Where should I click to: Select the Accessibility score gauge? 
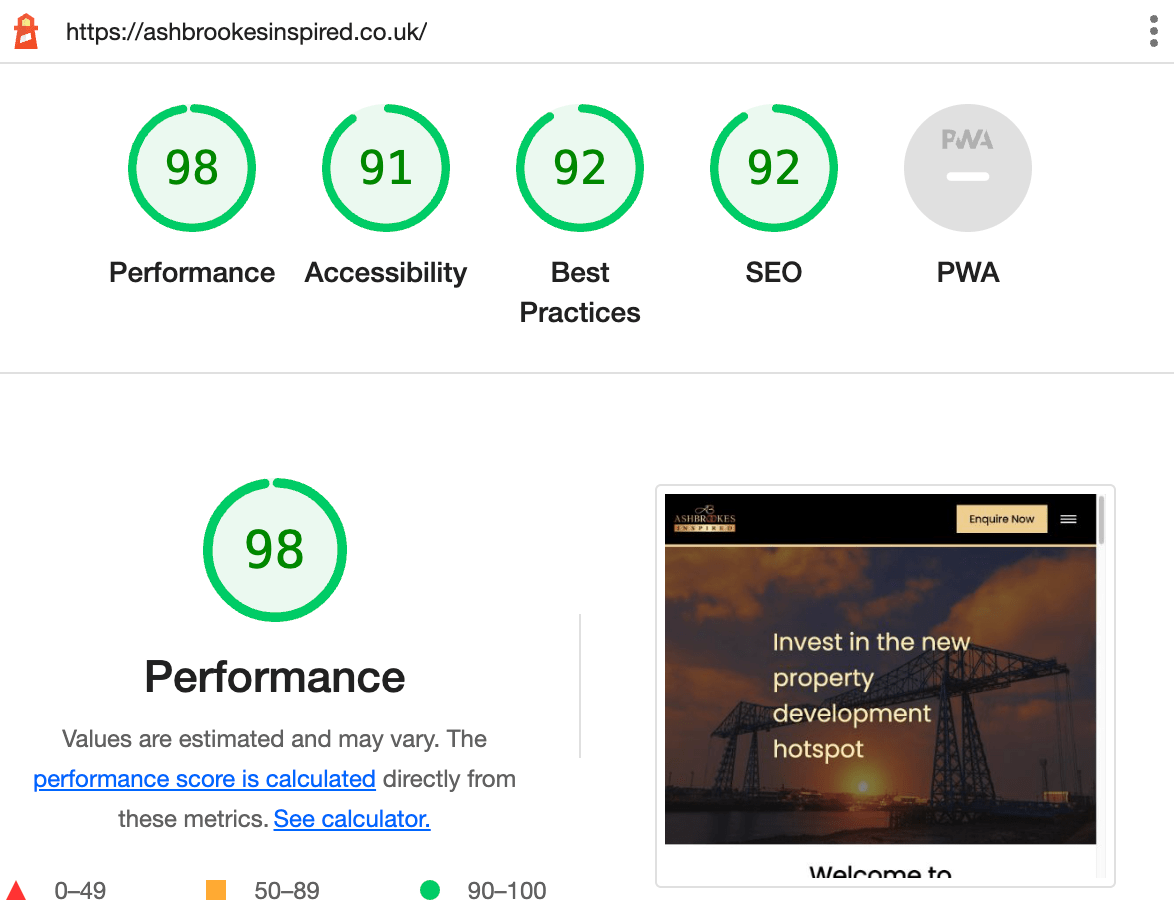coord(385,168)
